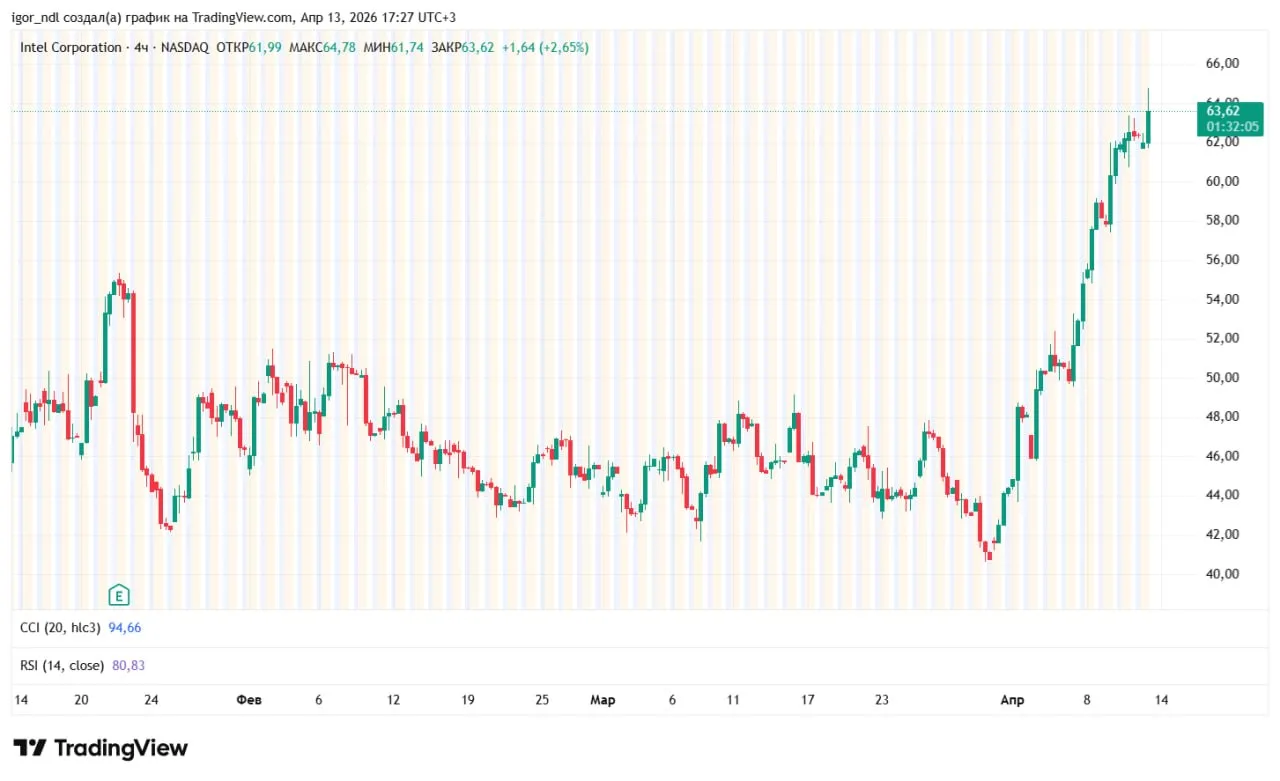Click the 46,00 price axis label
The width and height of the screenshot is (1280, 781).
[1222, 456]
